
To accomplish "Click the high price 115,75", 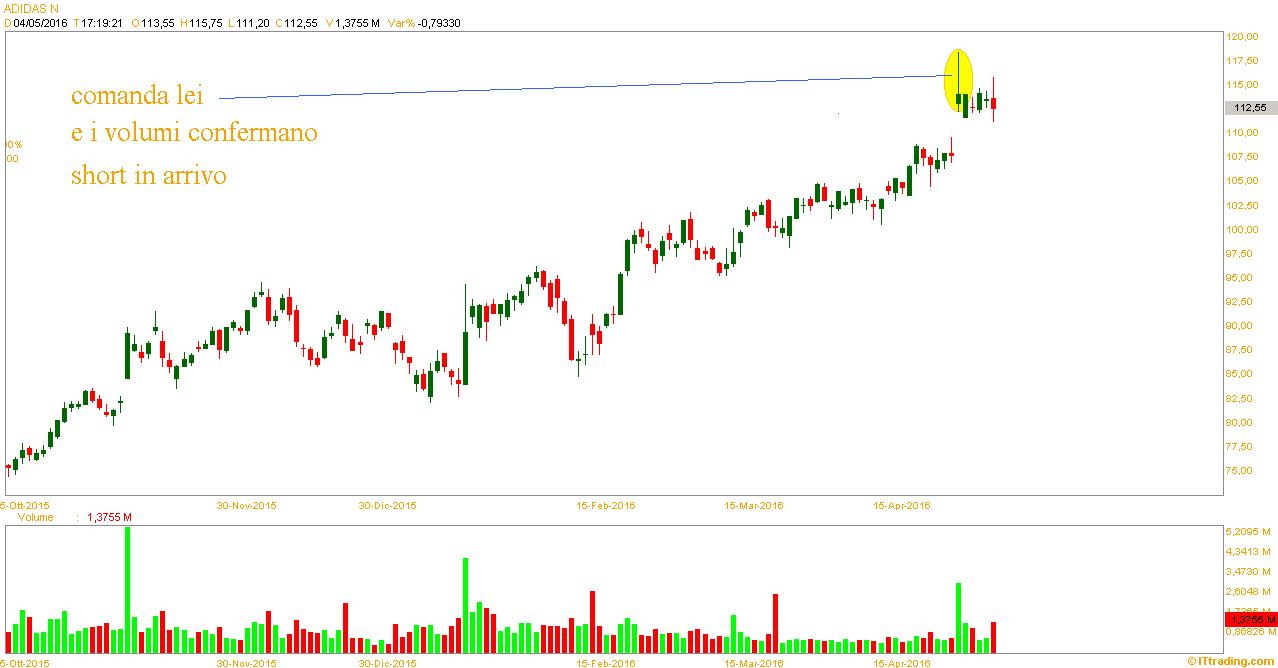I will [206, 21].
